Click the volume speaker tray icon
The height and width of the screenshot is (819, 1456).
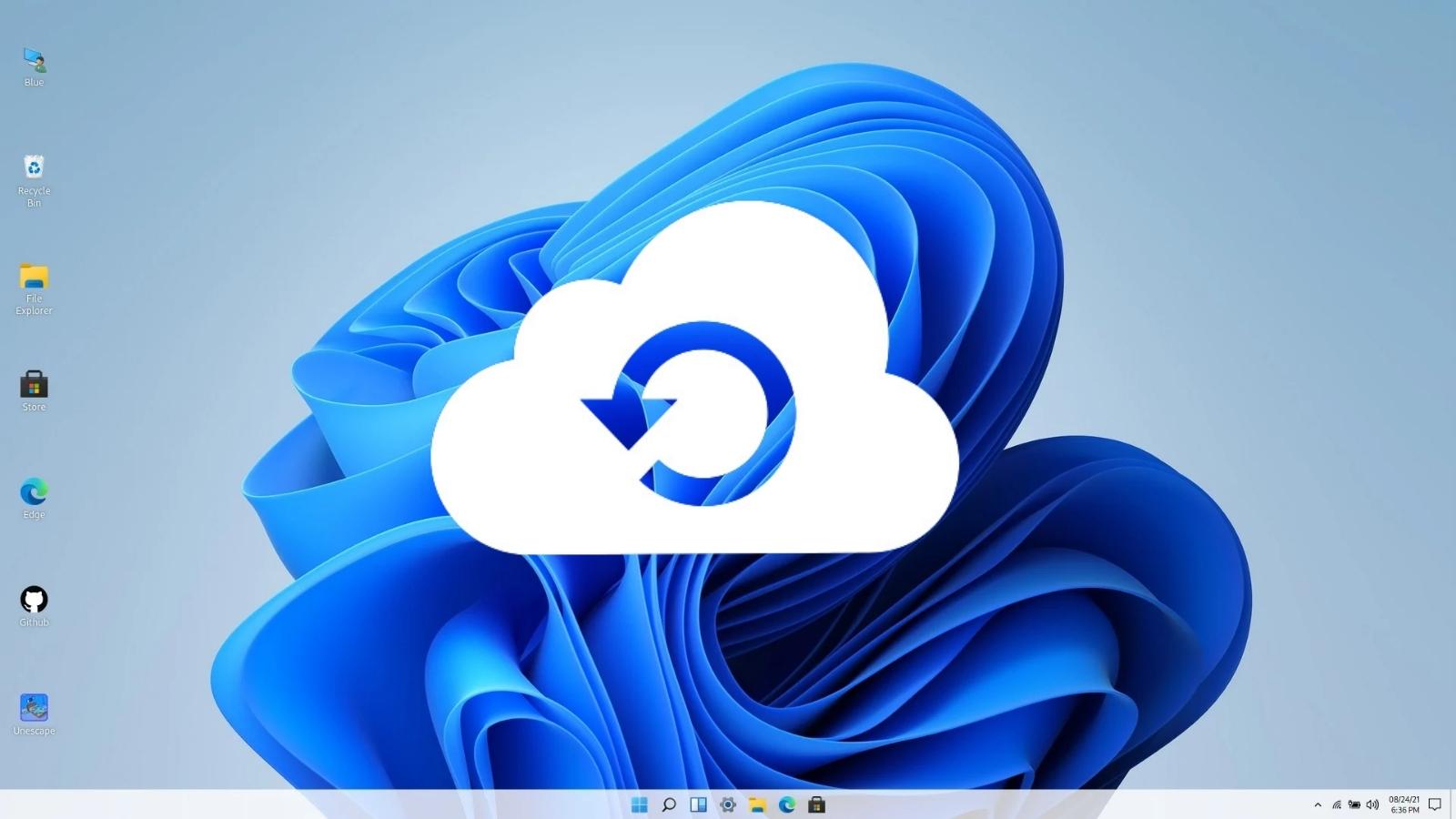pos(1372,804)
